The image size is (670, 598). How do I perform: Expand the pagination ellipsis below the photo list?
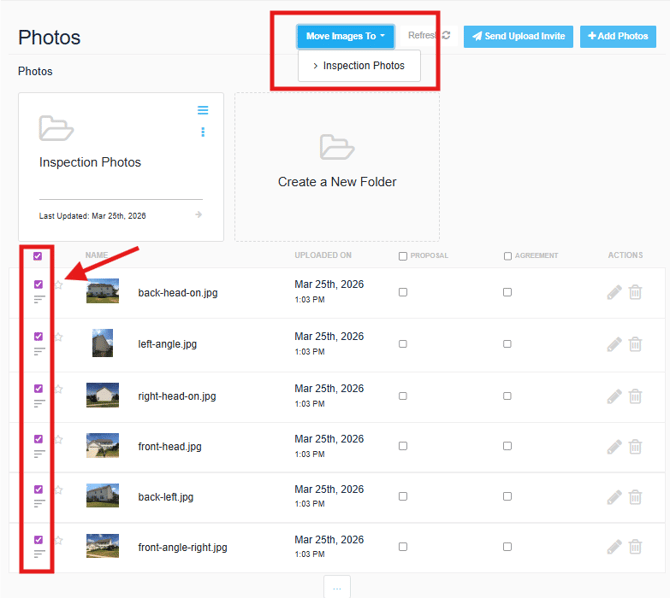[336, 588]
